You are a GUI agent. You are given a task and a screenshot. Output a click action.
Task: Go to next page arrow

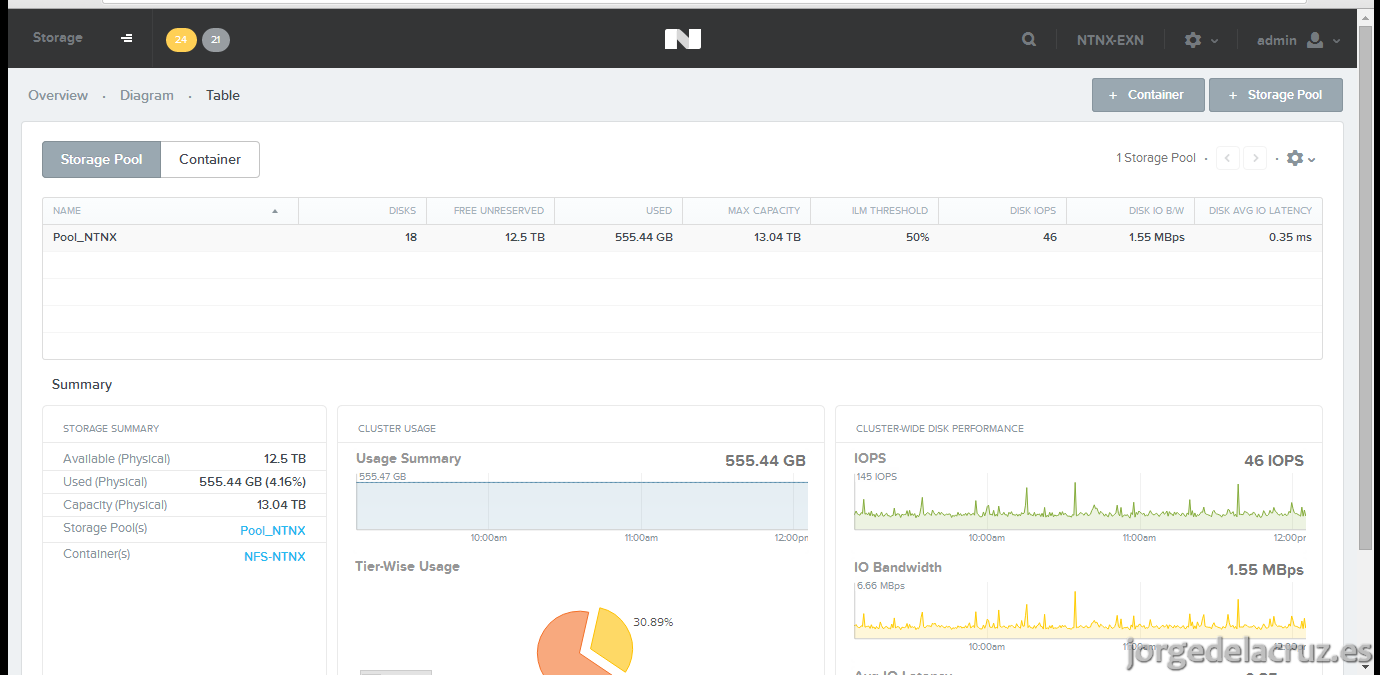pyautogui.click(x=1255, y=158)
